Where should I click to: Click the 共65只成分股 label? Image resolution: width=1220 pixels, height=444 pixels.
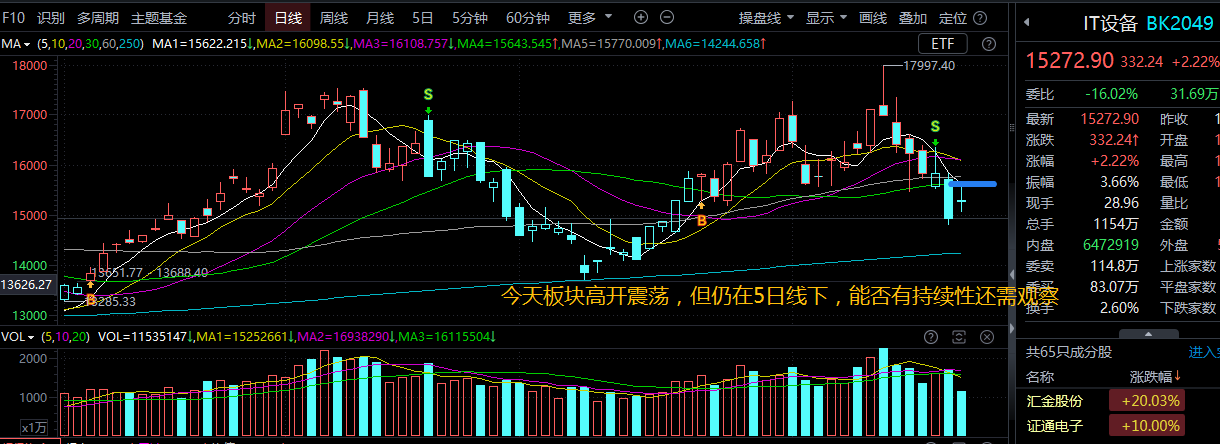pyautogui.click(x=1070, y=351)
